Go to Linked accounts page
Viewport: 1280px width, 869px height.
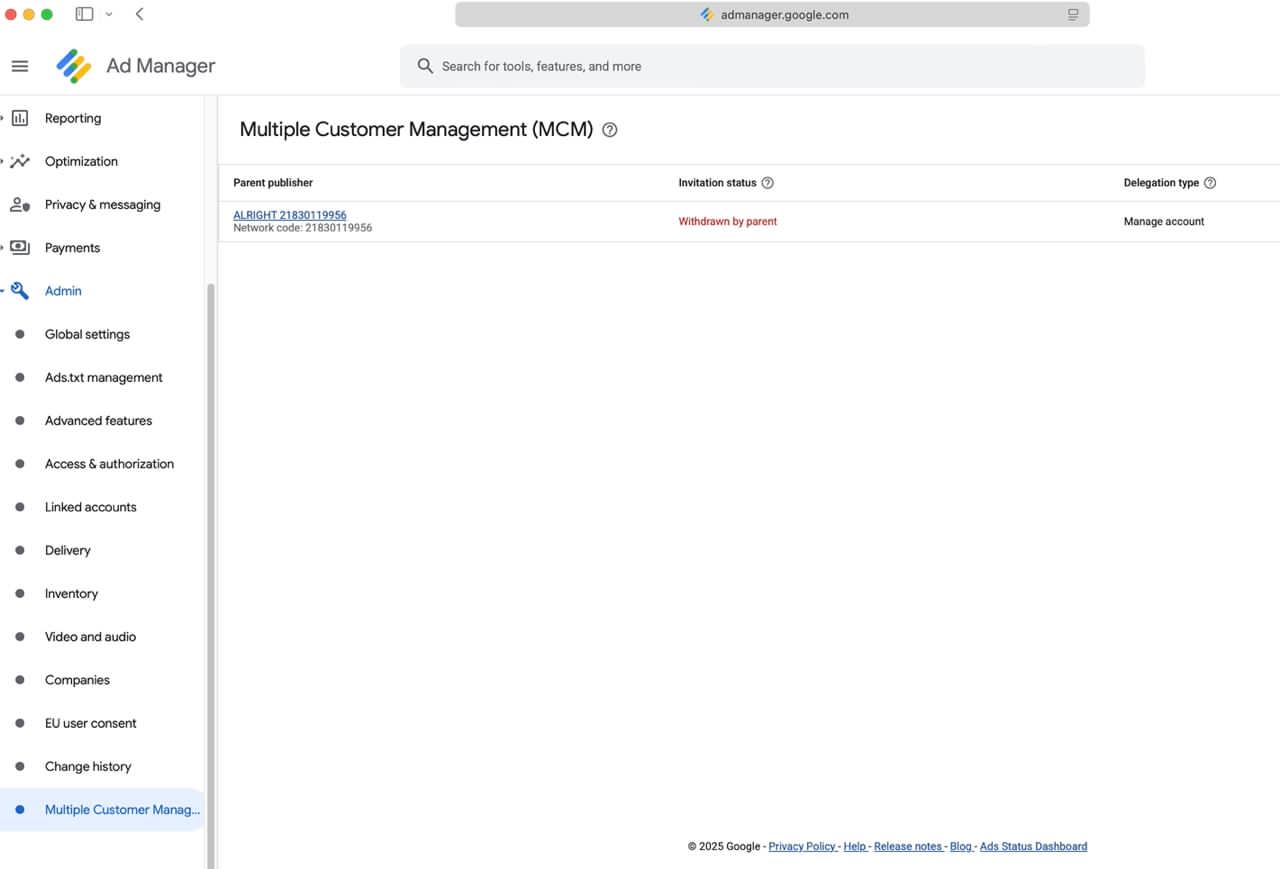click(90, 507)
